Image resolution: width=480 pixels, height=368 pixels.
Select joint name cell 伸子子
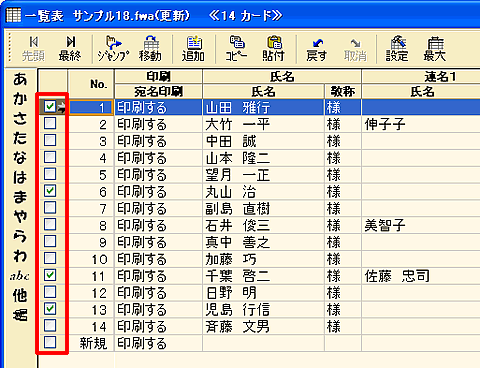pos(421,124)
